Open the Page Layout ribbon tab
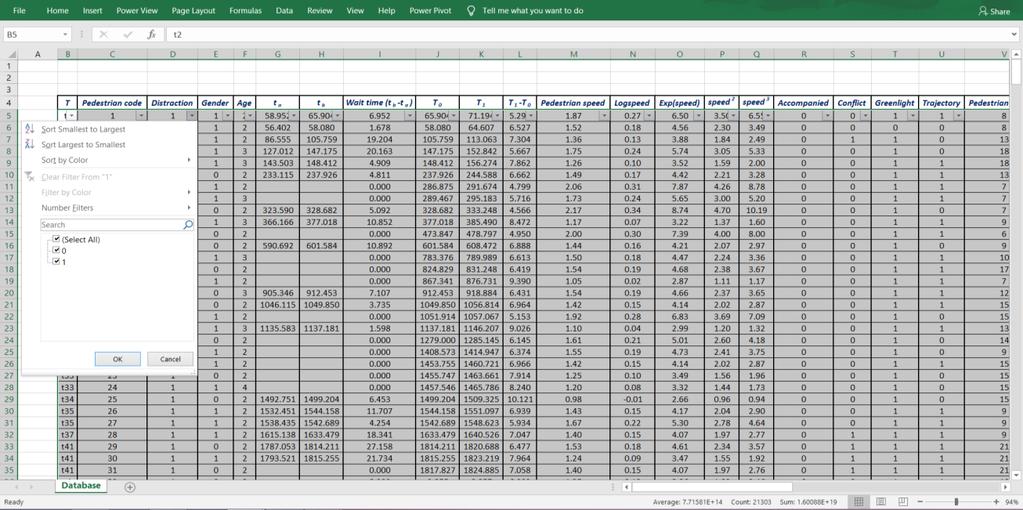Image resolution: width=1023 pixels, height=510 pixels. (x=194, y=11)
